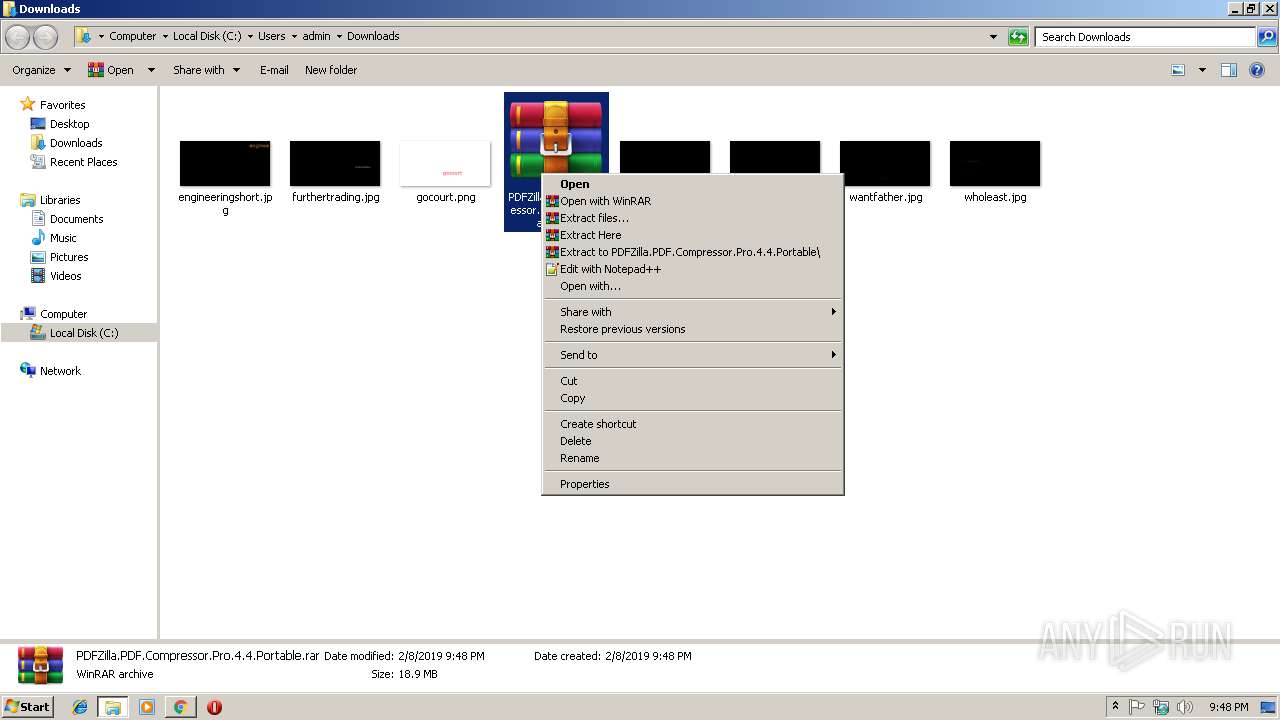The image size is (1280, 720).
Task: Expand the Send to submenu
Action: (x=693, y=355)
